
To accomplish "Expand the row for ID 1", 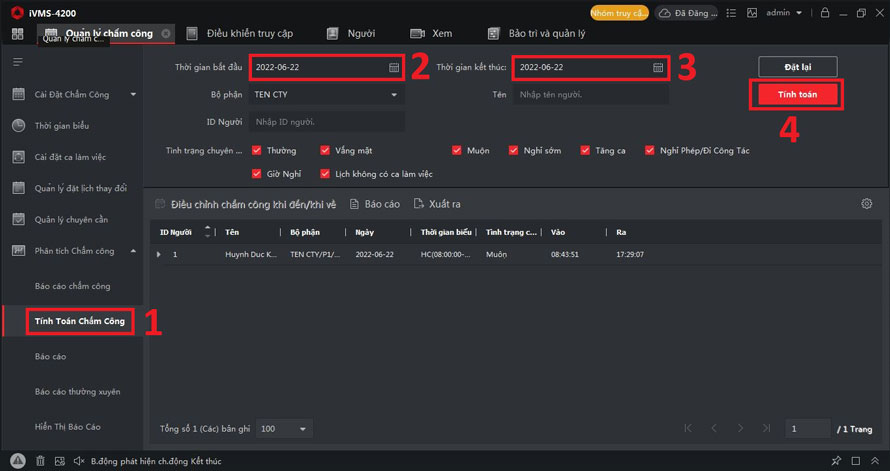I will pos(159,255).
